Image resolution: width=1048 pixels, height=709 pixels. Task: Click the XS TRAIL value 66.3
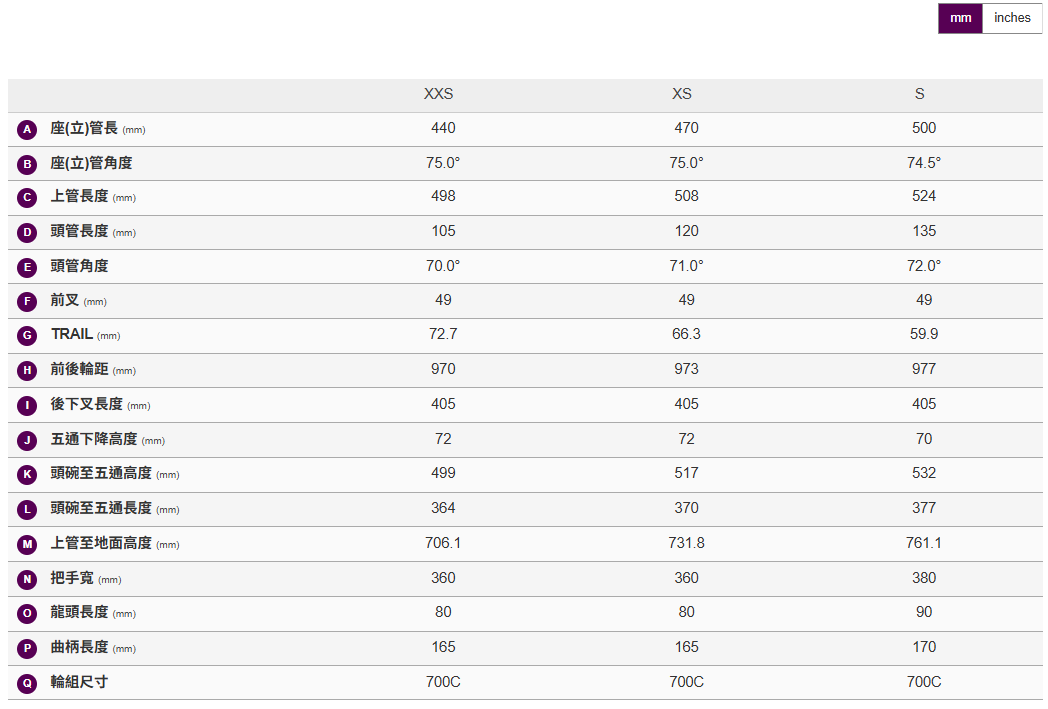tap(686, 334)
